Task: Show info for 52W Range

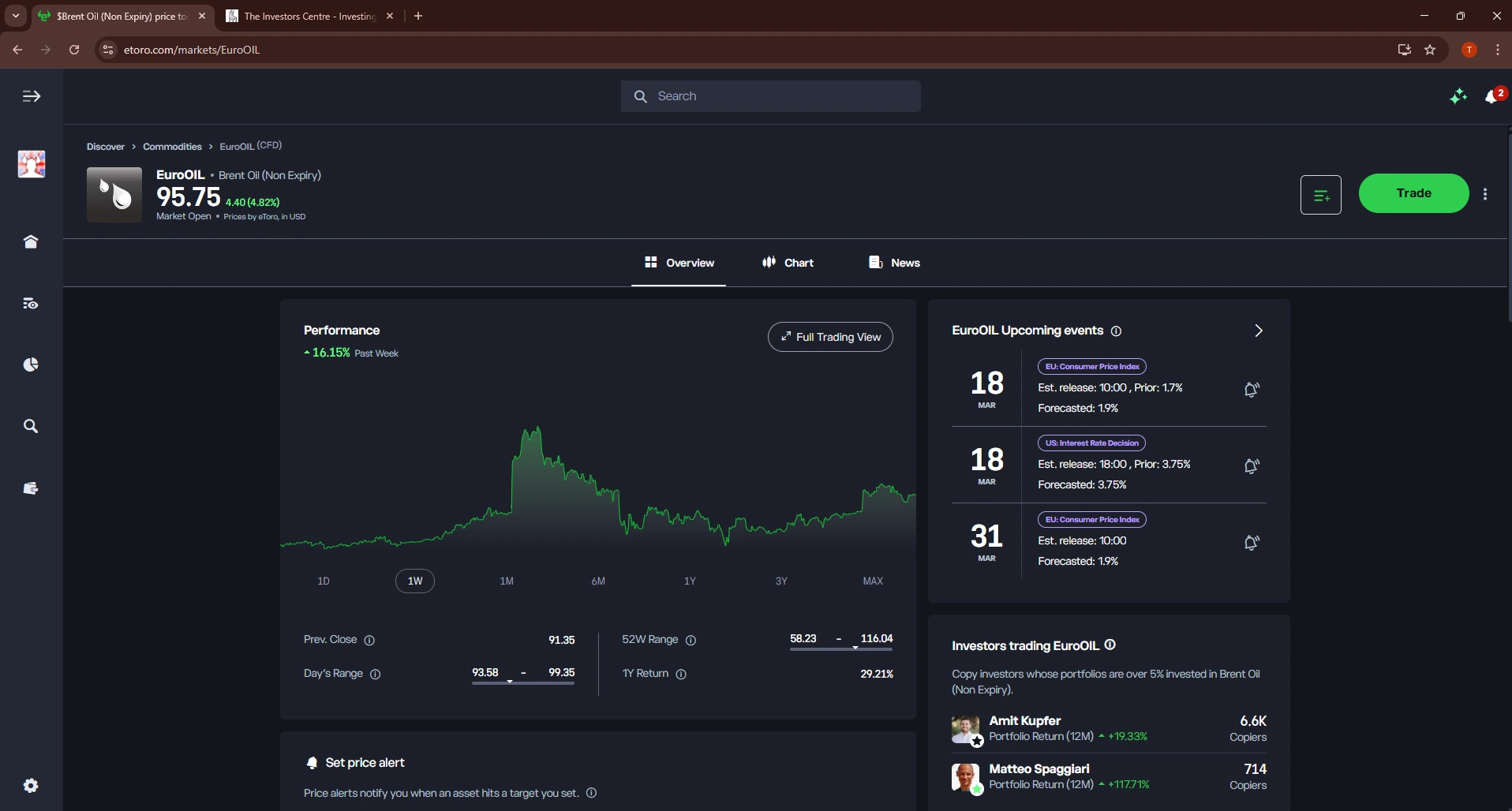Action: [691, 641]
